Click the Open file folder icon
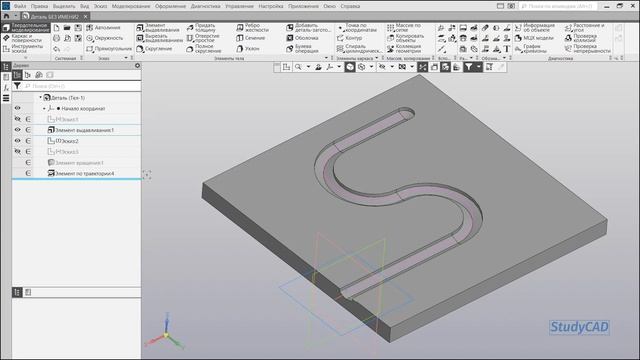This screenshot has width=640, height=360. click(67, 27)
